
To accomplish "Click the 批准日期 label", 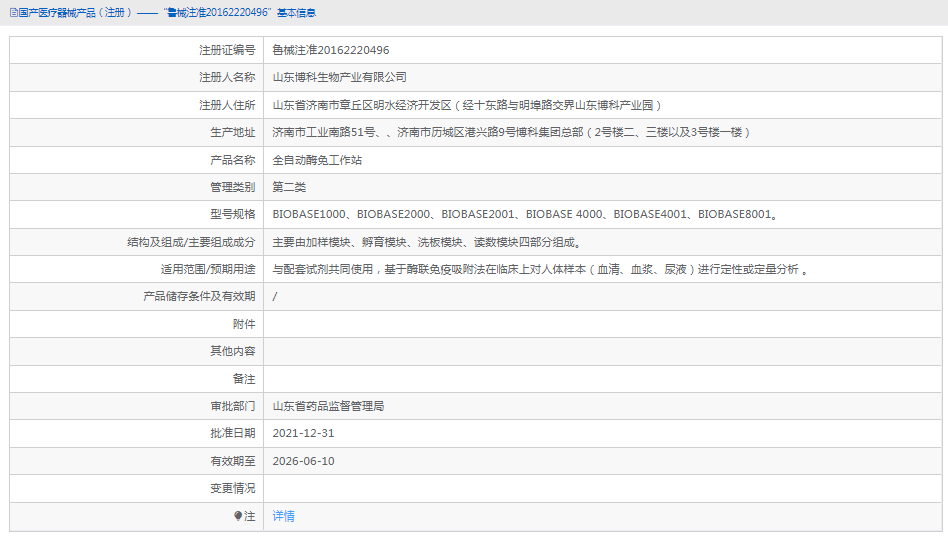I will 233,433.
